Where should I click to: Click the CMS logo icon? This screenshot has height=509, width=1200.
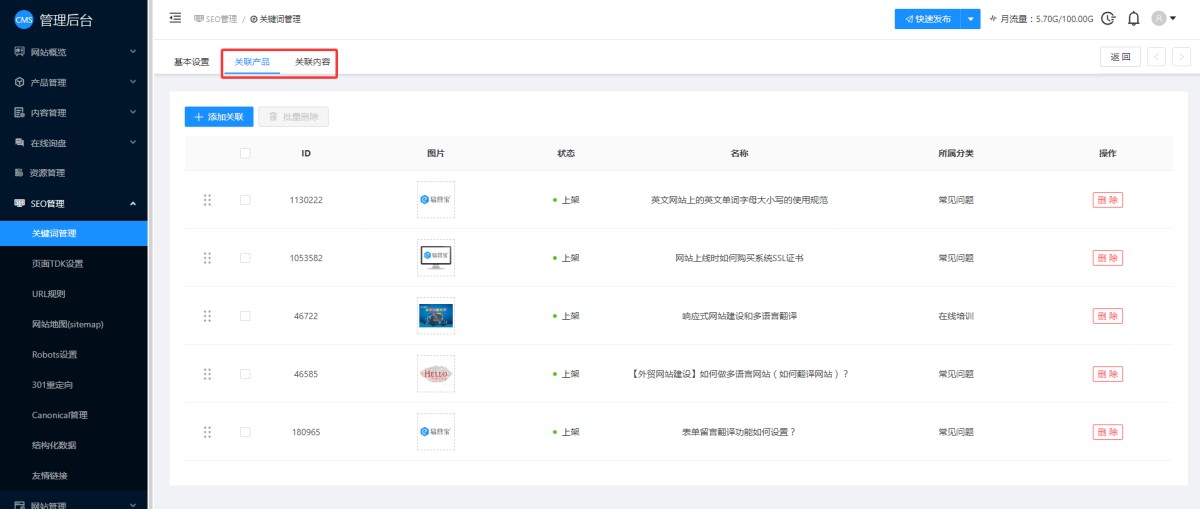click(x=23, y=19)
